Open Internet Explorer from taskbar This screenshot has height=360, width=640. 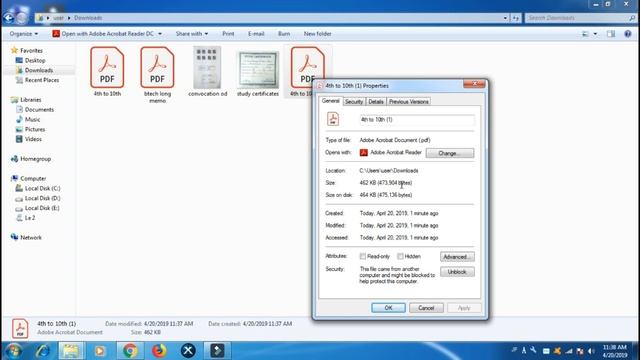click(42, 351)
